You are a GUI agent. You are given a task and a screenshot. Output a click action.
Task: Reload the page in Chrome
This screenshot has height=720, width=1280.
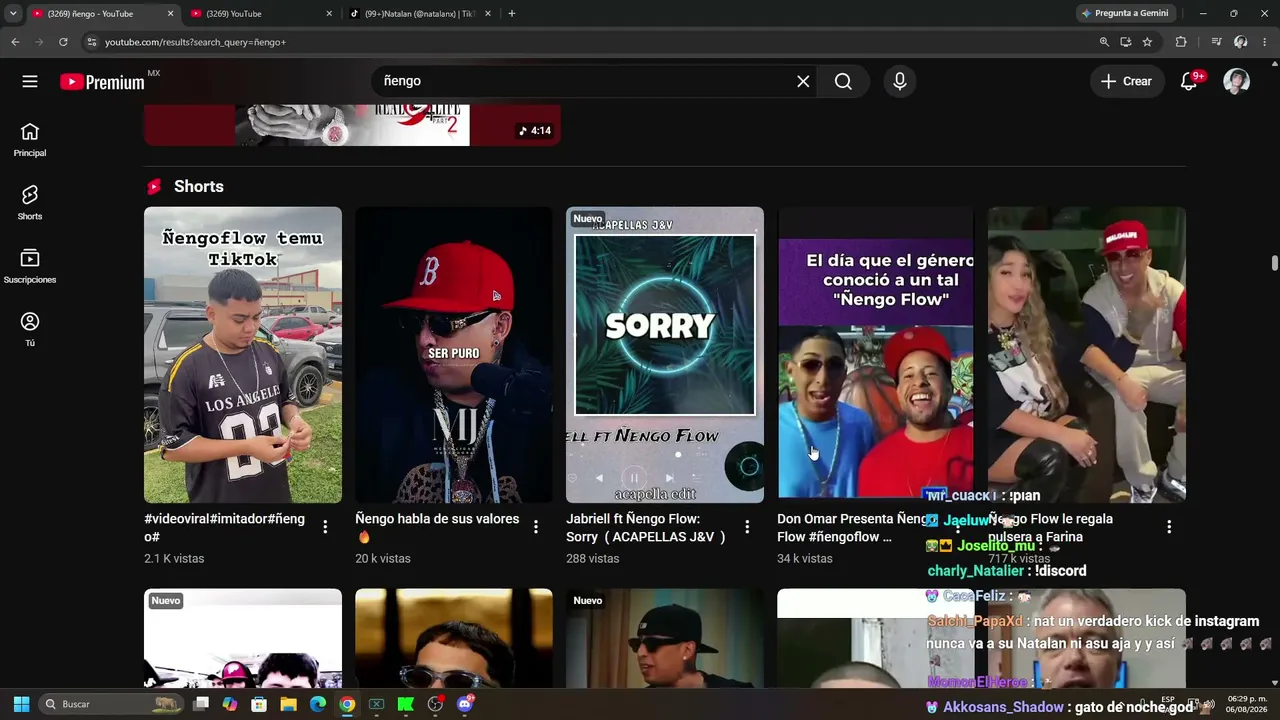63,42
